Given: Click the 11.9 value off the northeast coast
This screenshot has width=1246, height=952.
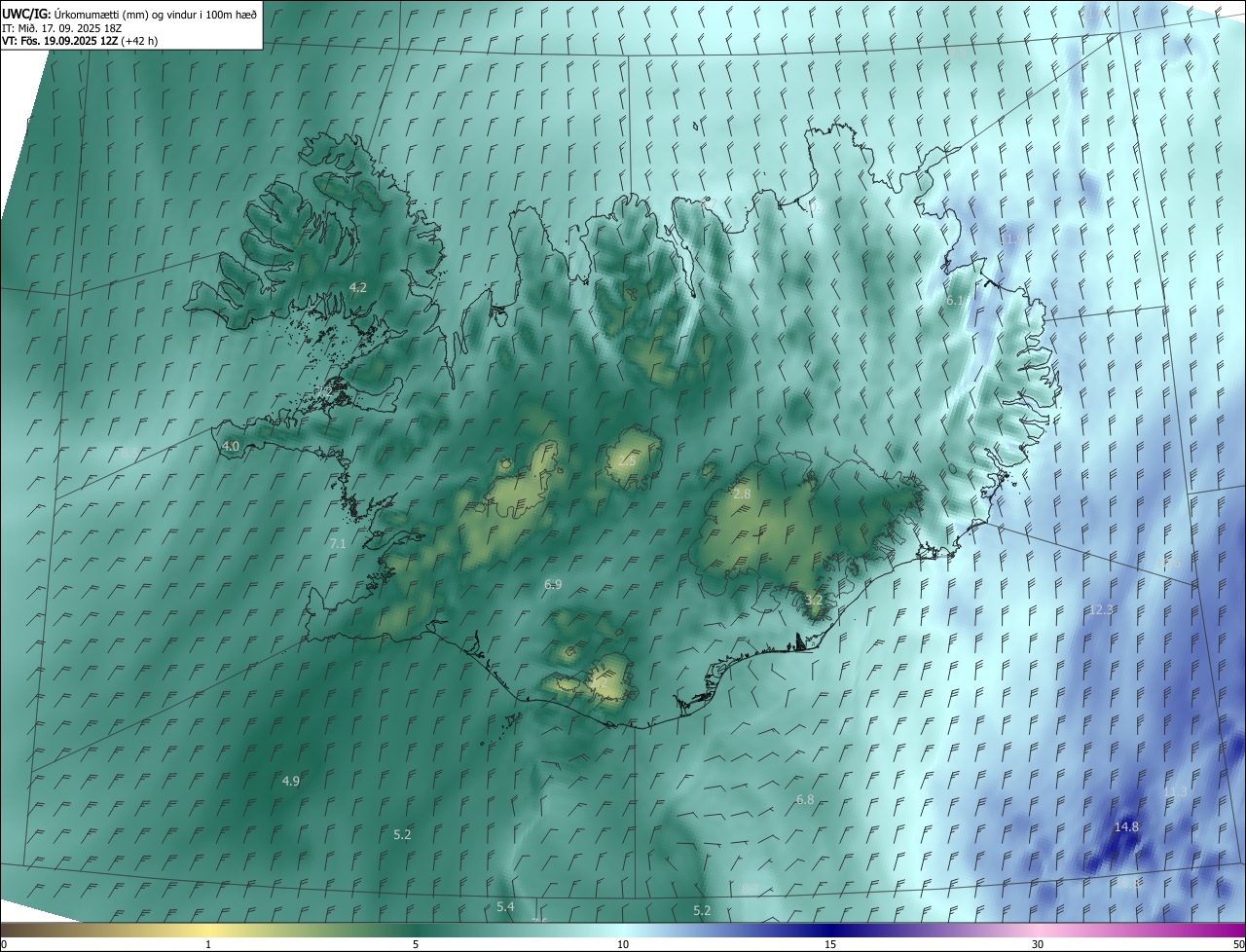Looking at the screenshot, I should click(x=1012, y=238).
